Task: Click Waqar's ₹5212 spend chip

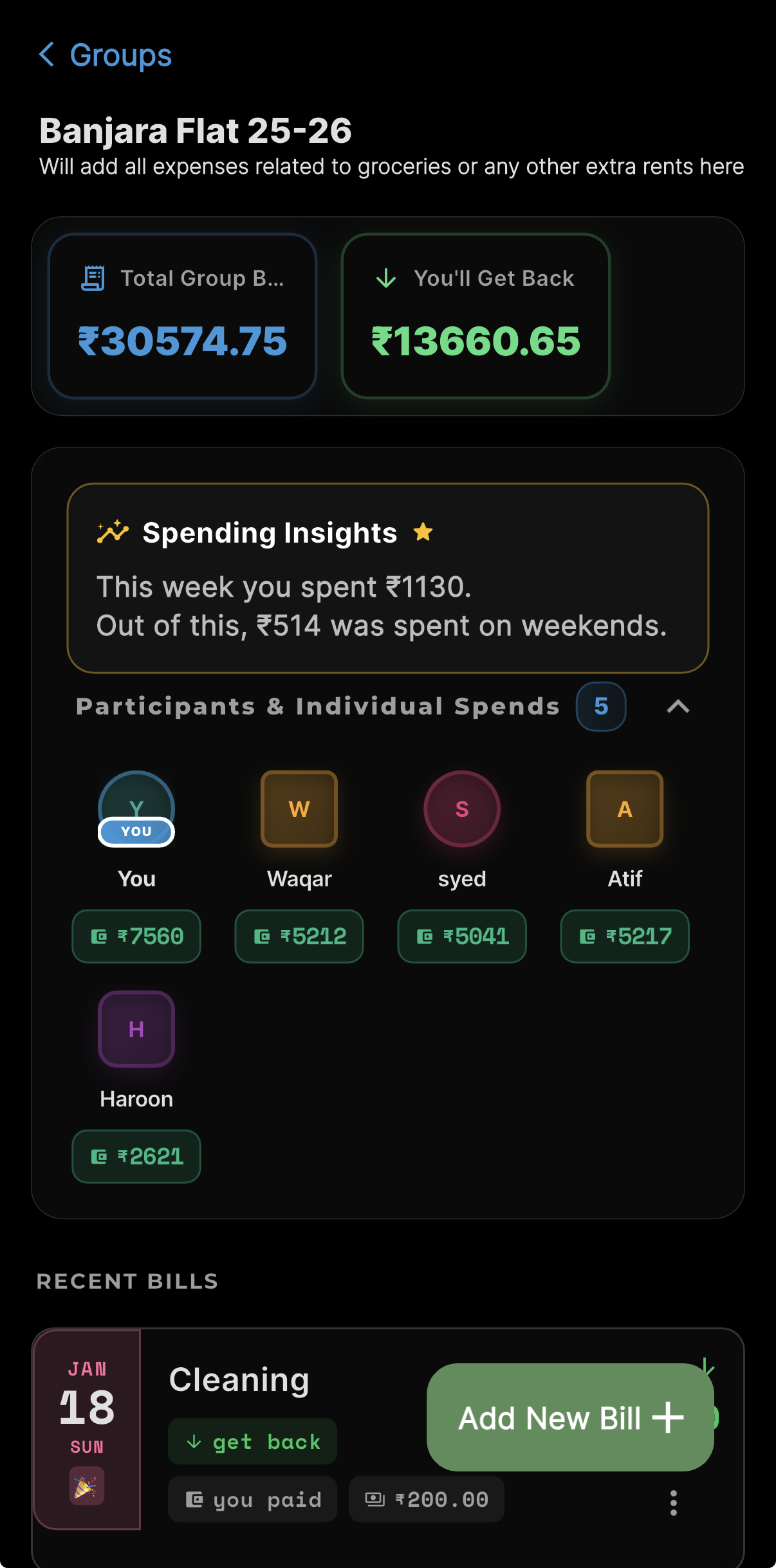Action: [299, 936]
